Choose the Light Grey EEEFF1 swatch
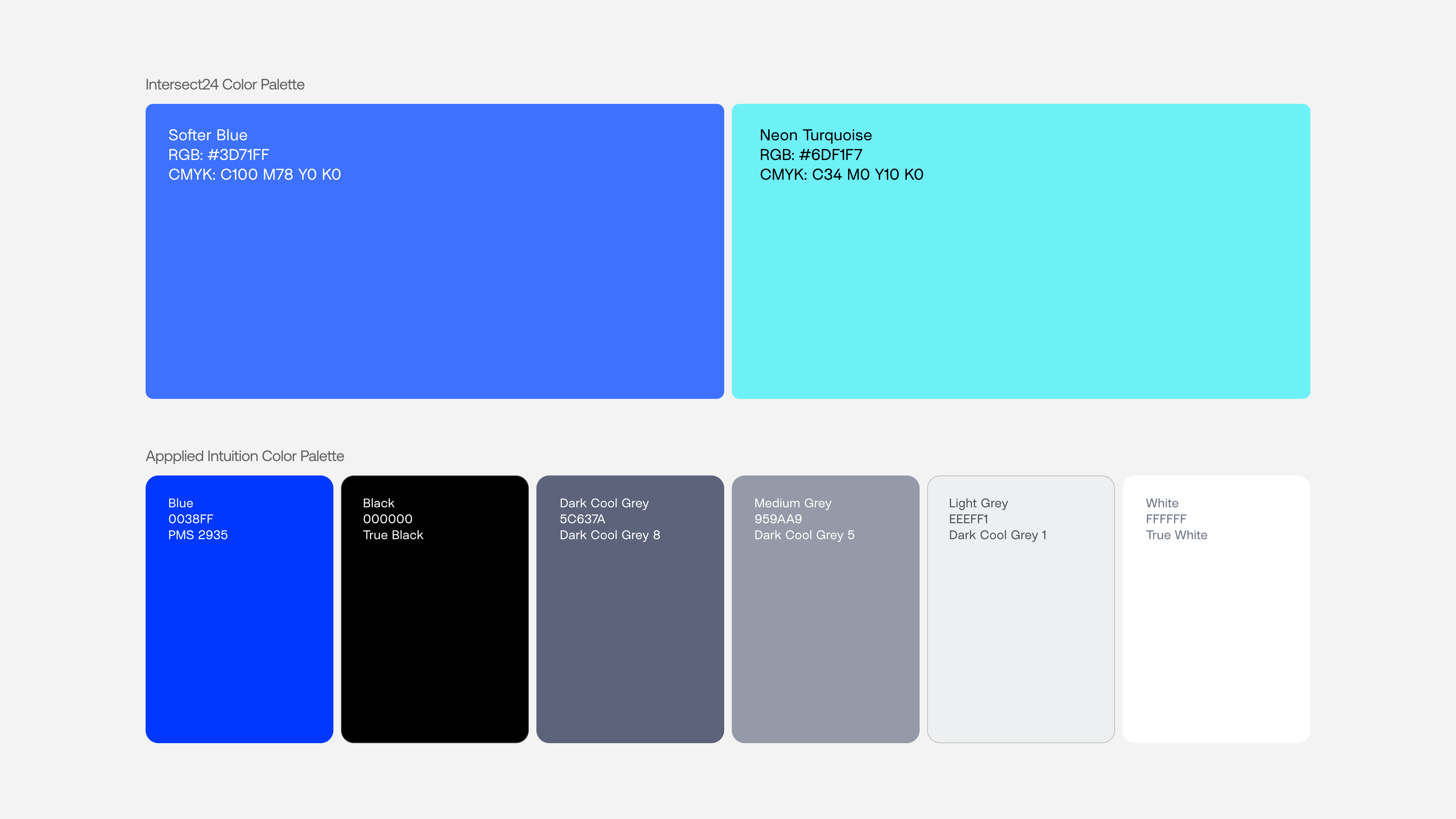The width and height of the screenshot is (1456, 819). (x=1021, y=609)
